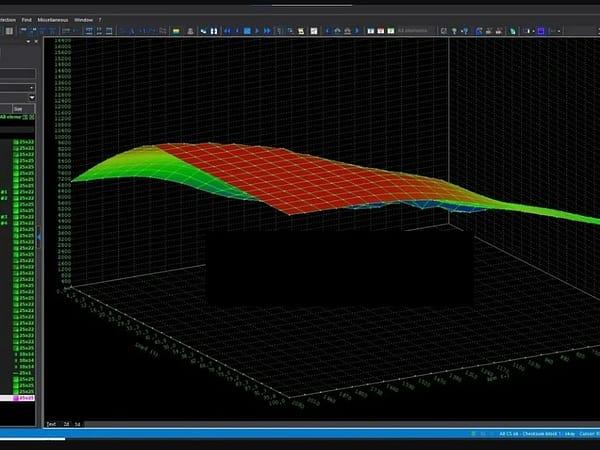This screenshot has width=600, height=450.
Task: Switch to the 2d view tab
Action: [66, 424]
